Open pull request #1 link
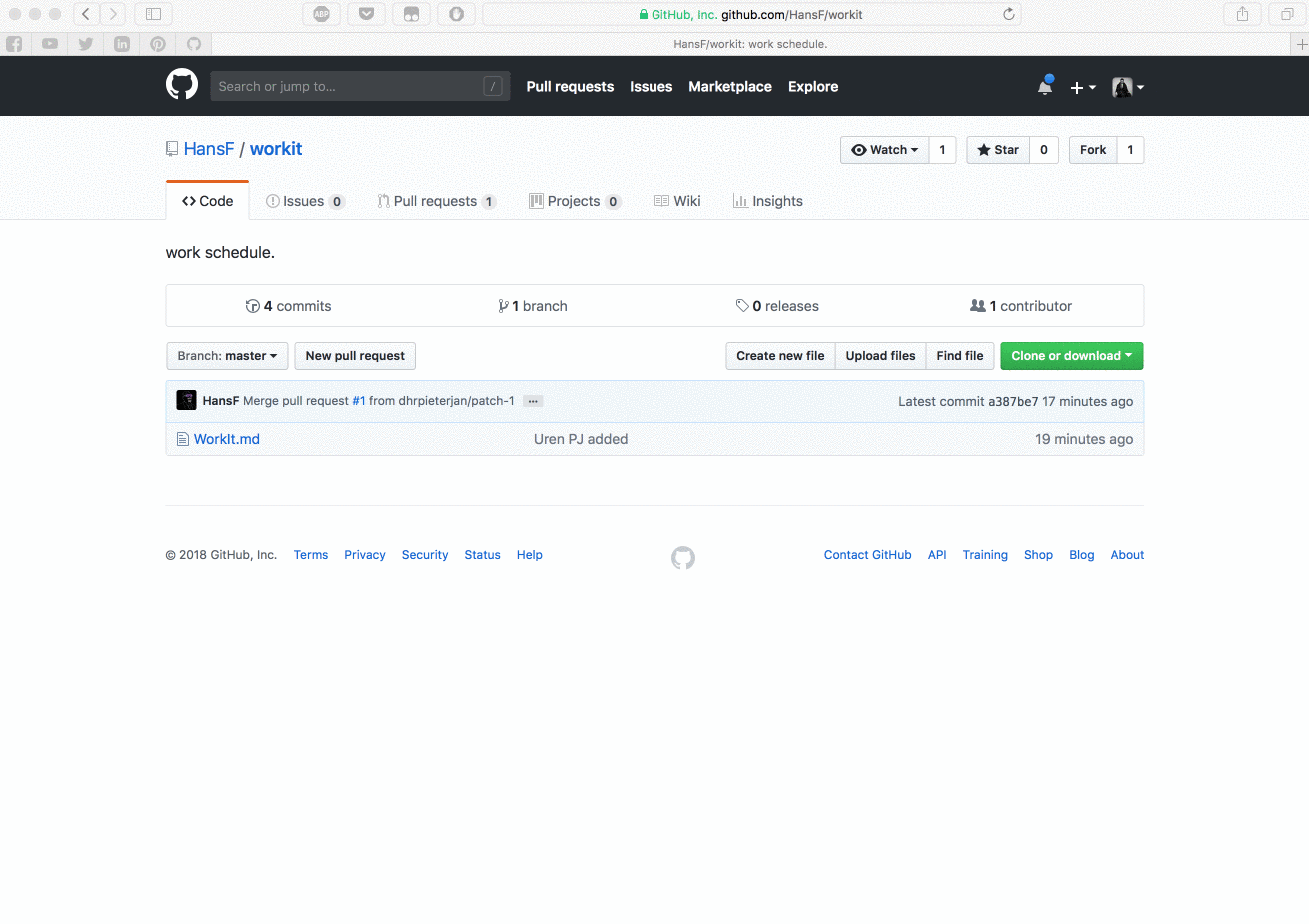The width and height of the screenshot is (1309, 924). [x=359, y=401]
